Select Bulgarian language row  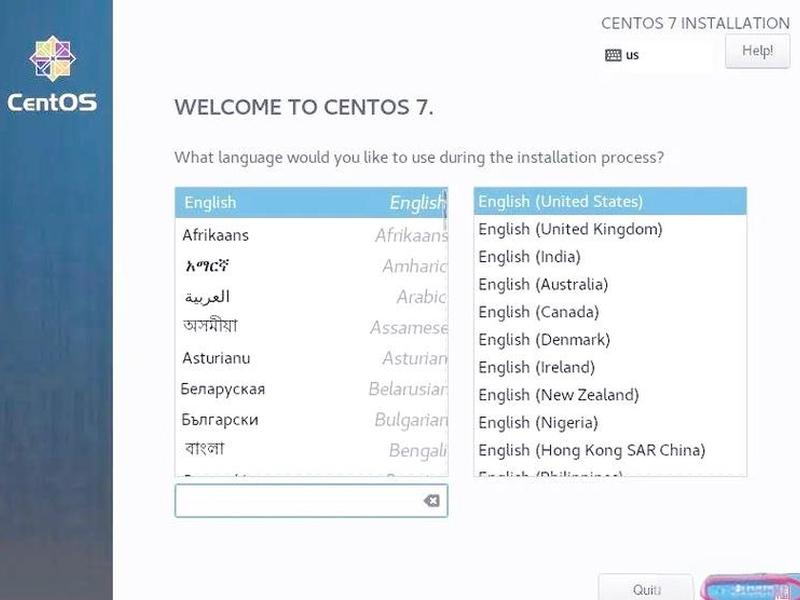point(311,419)
